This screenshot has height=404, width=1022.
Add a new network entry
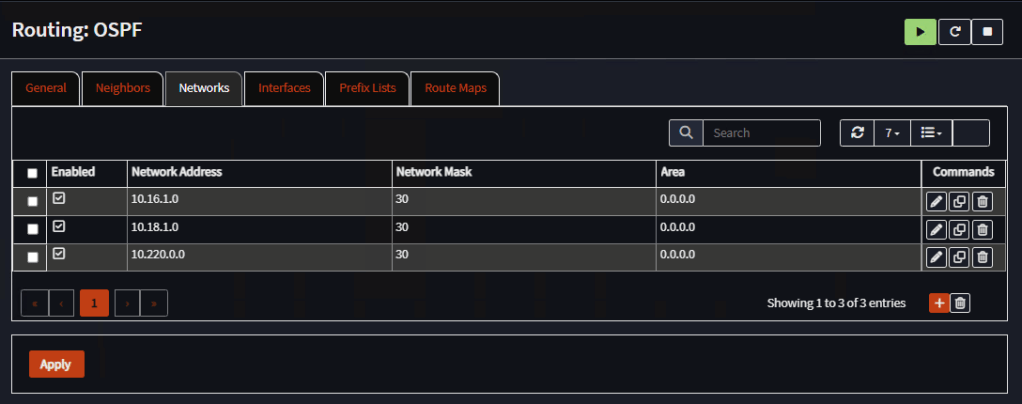pos(939,302)
